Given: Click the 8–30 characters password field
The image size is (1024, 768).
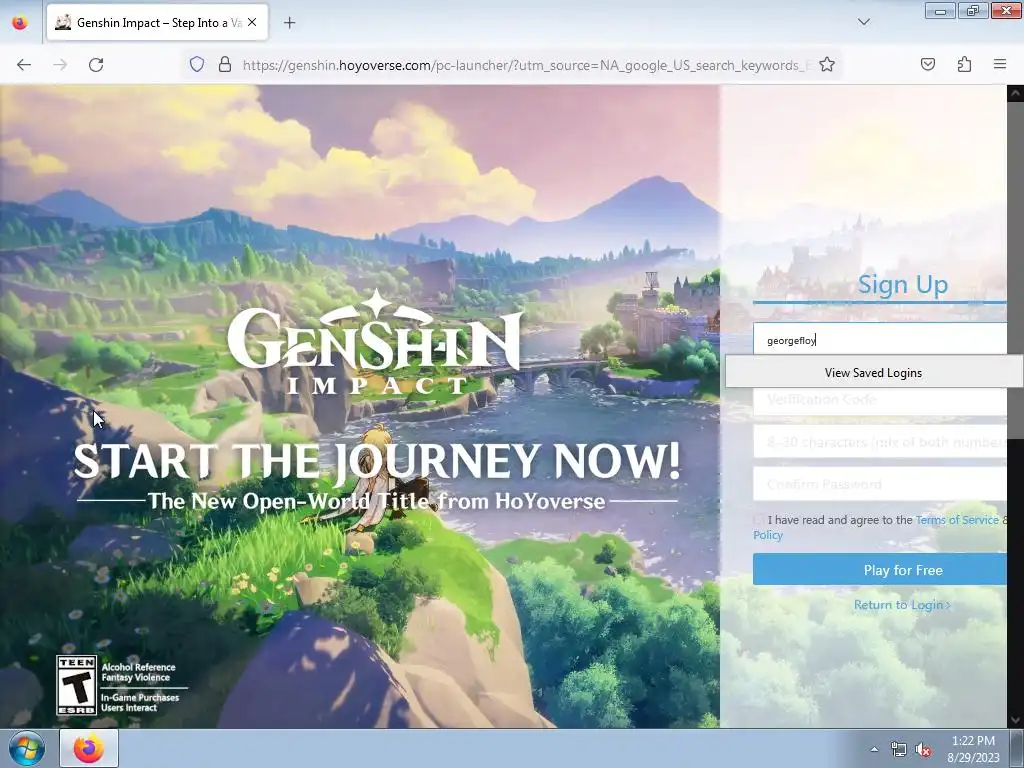Looking at the screenshot, I should 880,442.
